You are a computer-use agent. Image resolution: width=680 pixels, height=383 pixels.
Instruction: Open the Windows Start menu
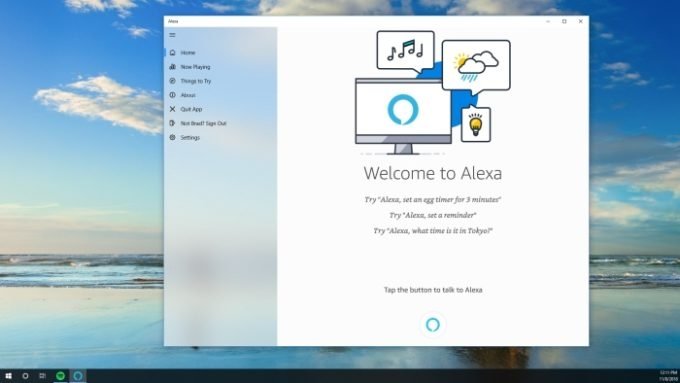pyautogui.click(x=8, y=376)
